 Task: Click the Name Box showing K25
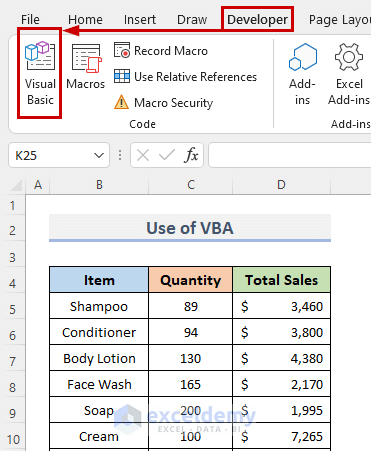click(x=59, y=155)
